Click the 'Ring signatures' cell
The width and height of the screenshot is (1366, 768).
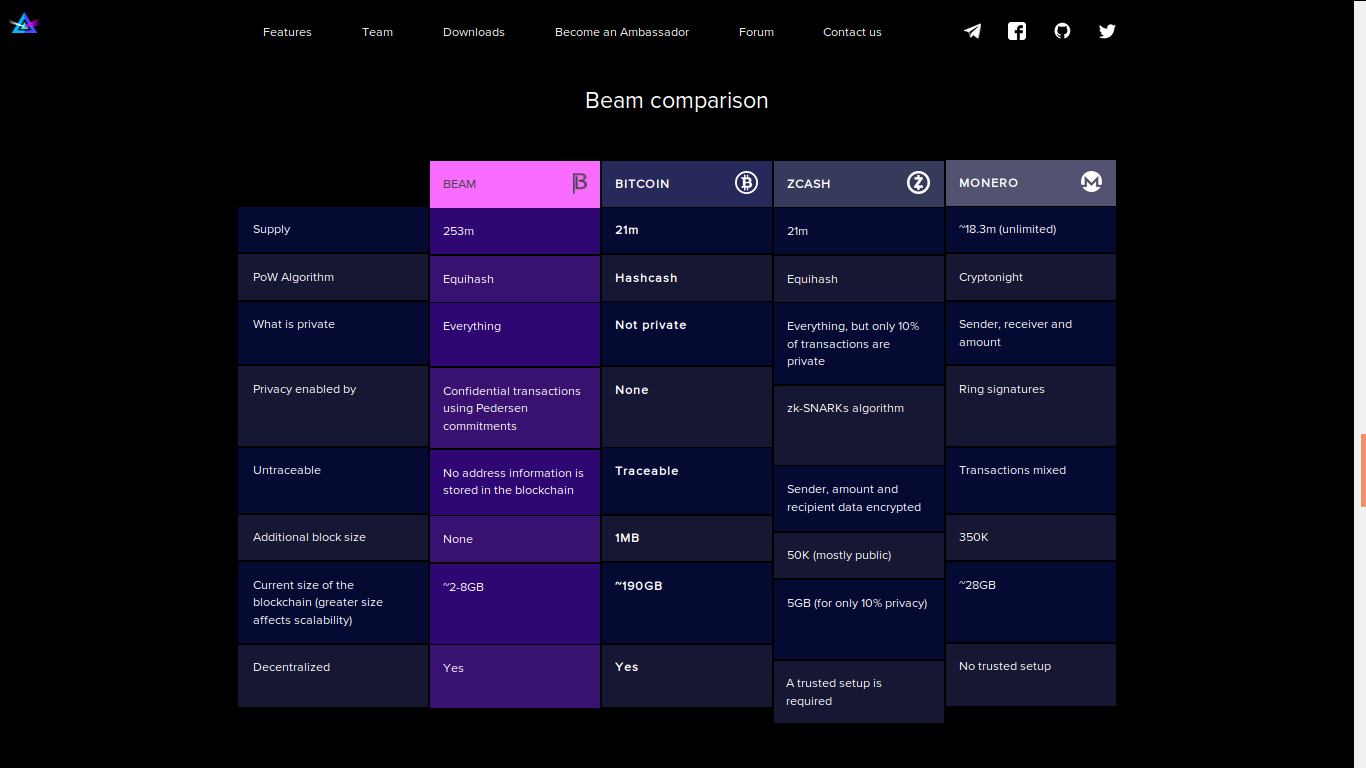(1031, 406)
